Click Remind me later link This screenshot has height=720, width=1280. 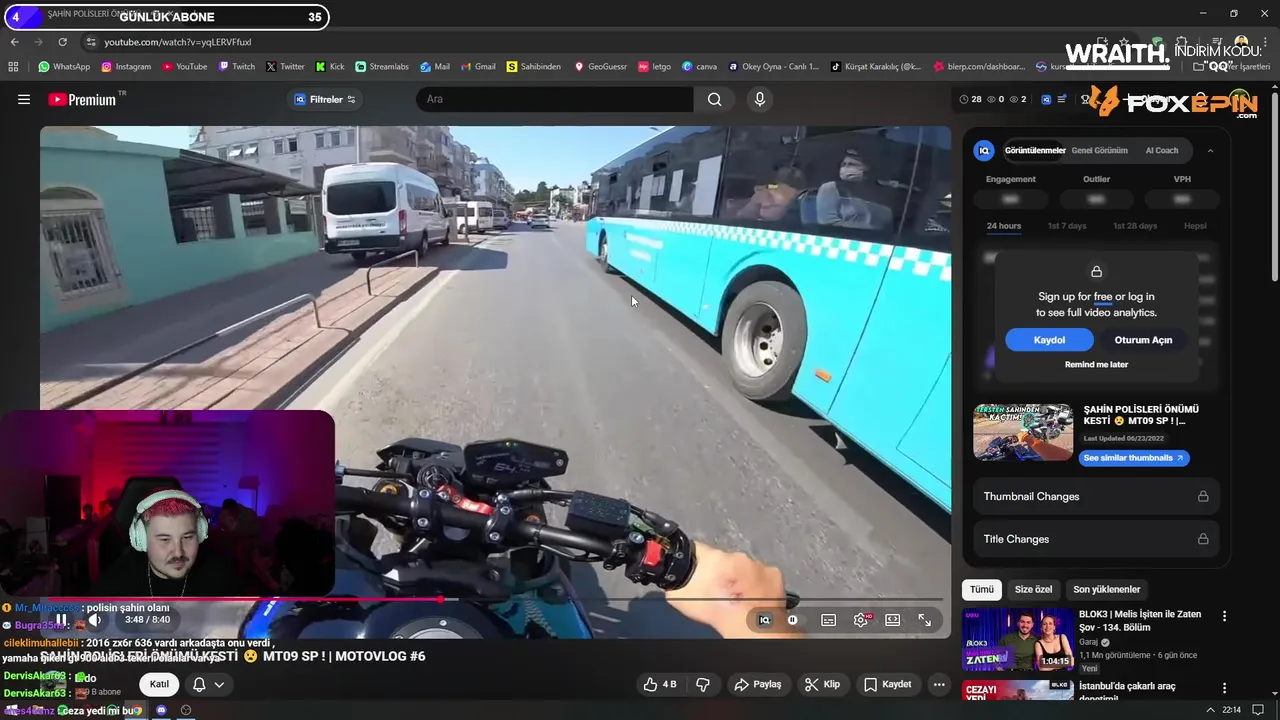[1096, 365]
